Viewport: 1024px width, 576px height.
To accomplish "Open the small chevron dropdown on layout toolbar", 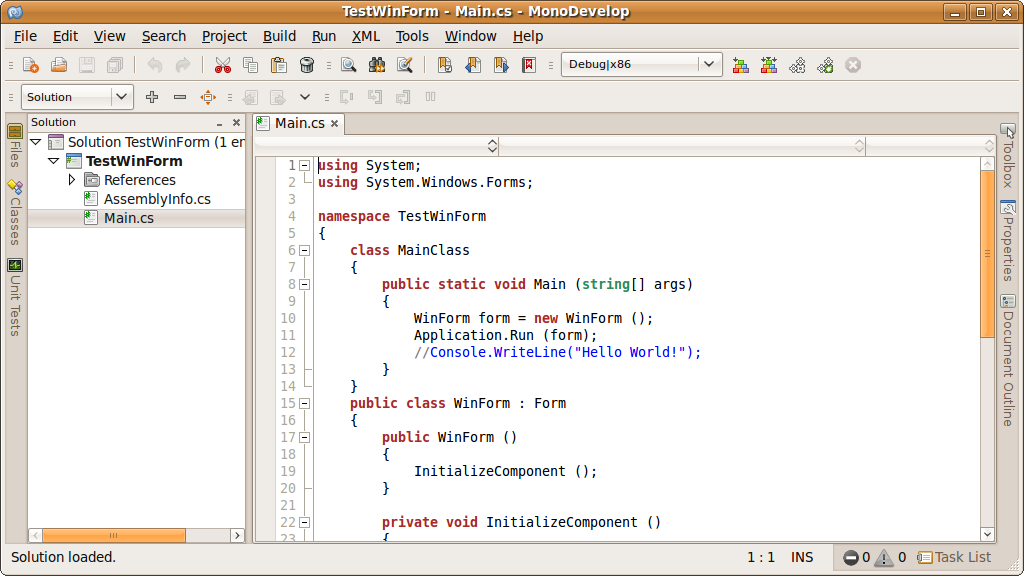I will coord(304,97).
